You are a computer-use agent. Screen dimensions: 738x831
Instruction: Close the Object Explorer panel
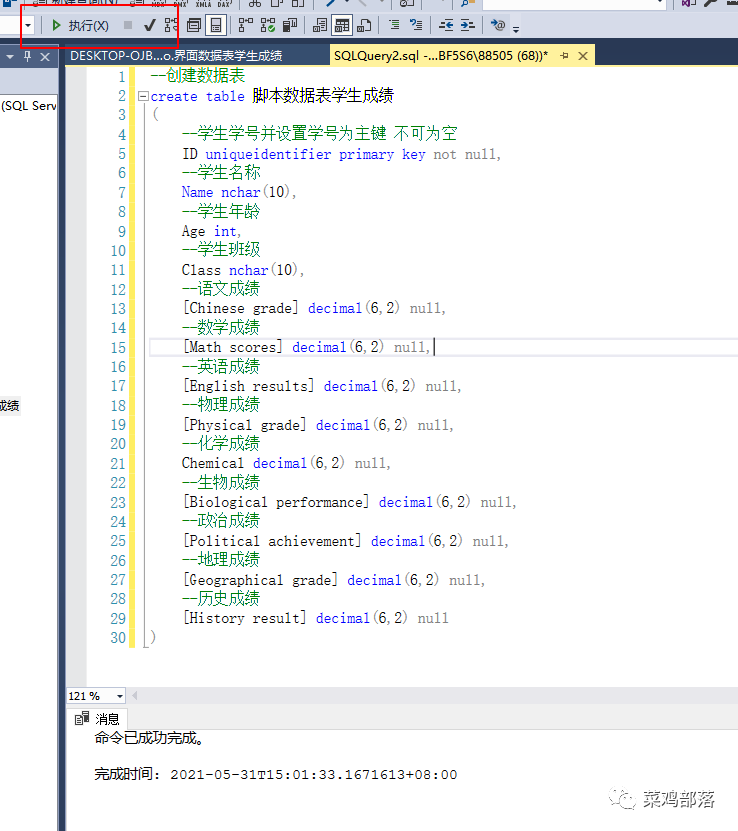coord(45,56)
